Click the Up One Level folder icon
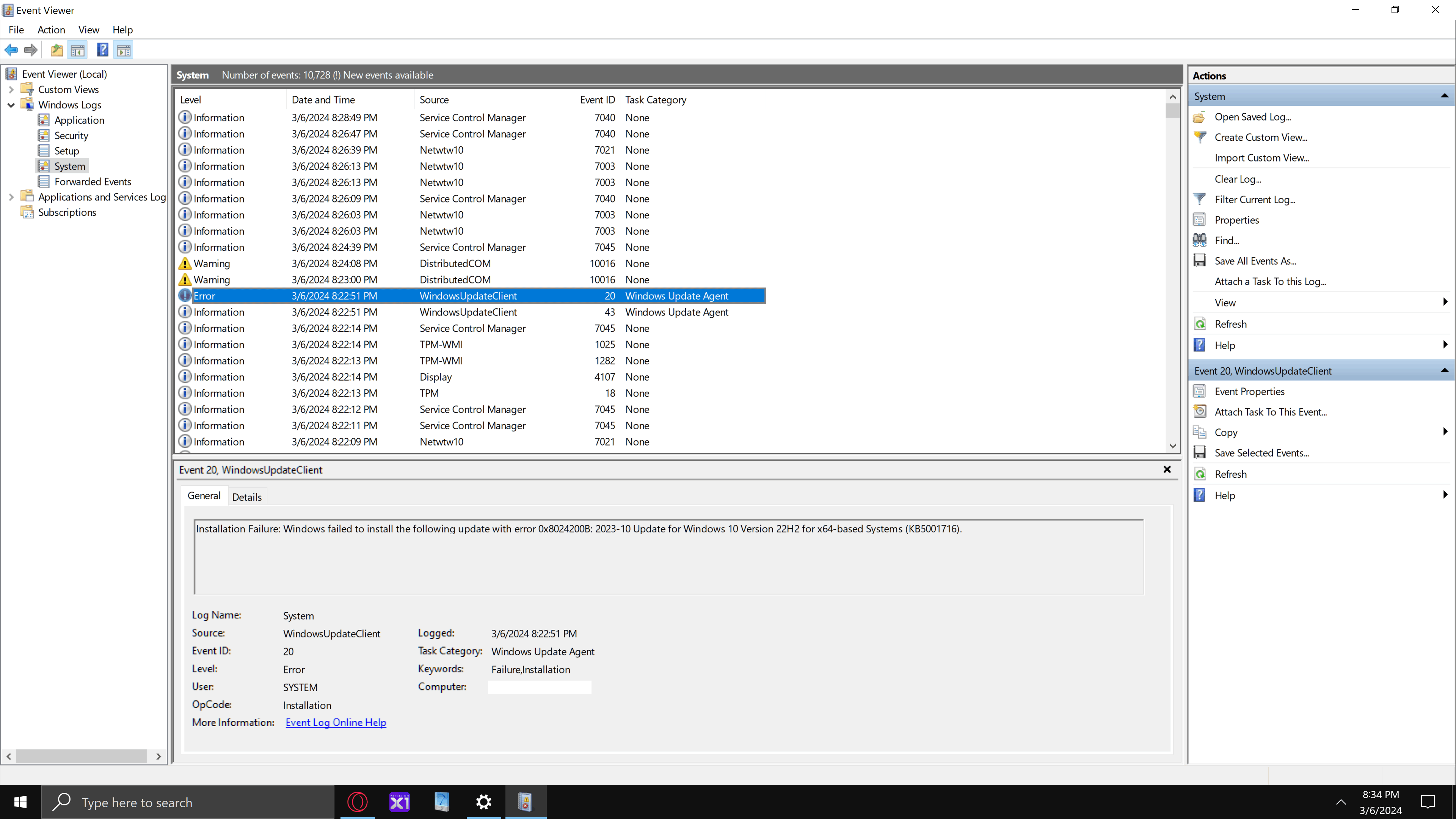The image size is (1456, 819). coord(56,50)
